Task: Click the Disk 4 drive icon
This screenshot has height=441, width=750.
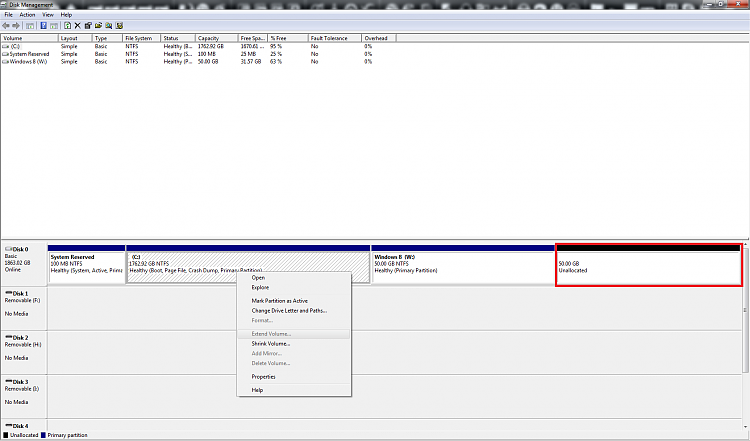Action: tap(9, 426)
